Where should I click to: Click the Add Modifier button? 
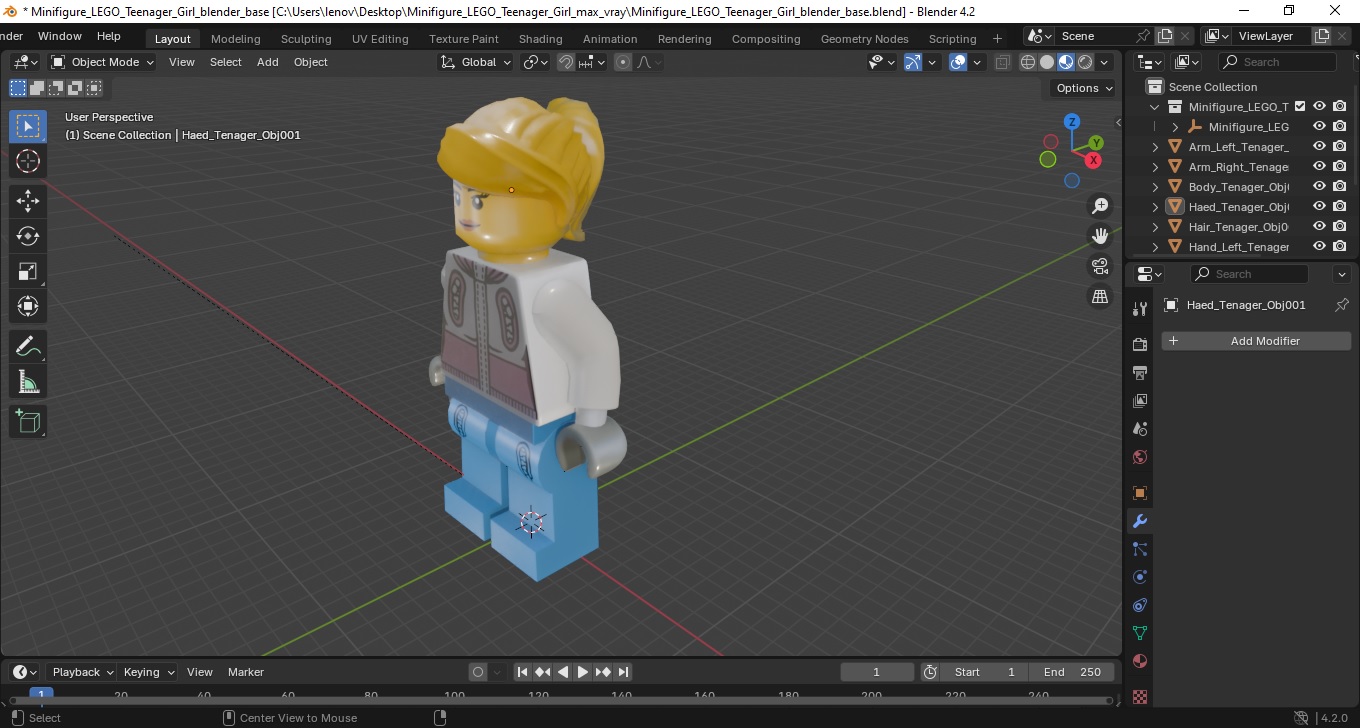tap(1256, 341)
